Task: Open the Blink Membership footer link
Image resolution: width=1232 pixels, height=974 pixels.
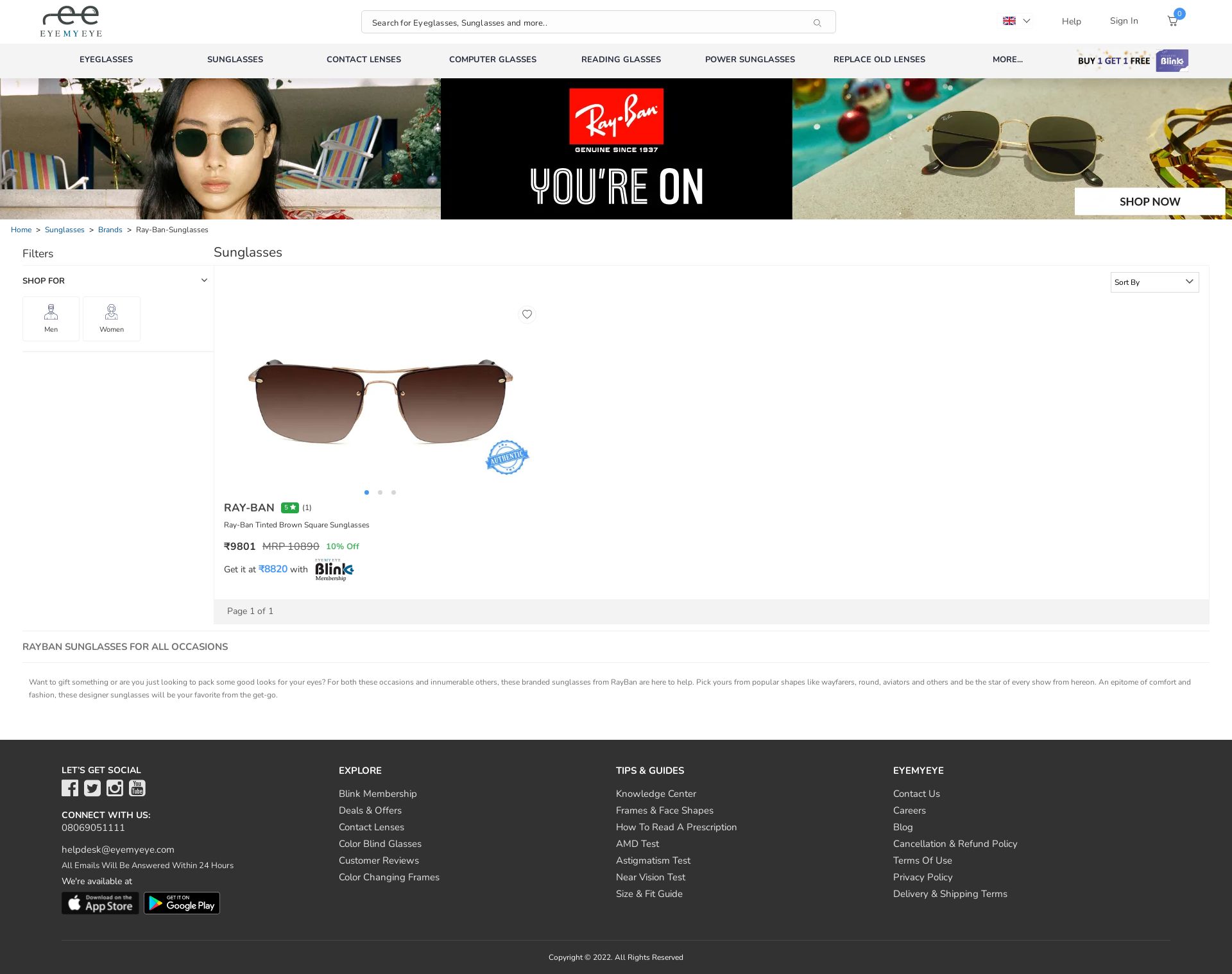Action: pyautogui.click(x=378, y=794)
